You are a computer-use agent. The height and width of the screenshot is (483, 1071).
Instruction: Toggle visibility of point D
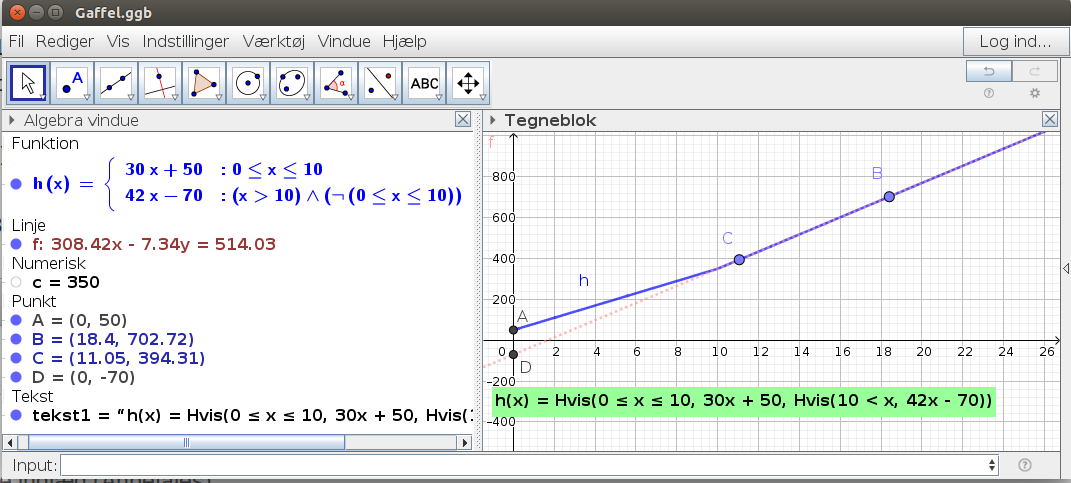click(x=16, y=377)
